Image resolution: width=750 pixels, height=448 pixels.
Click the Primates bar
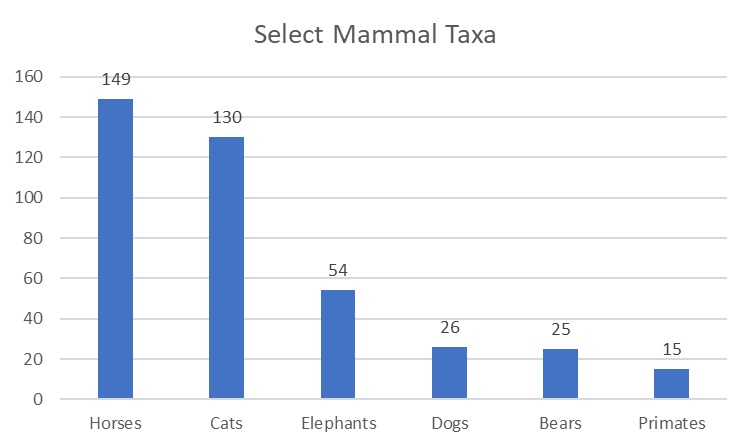pos(671,384)
